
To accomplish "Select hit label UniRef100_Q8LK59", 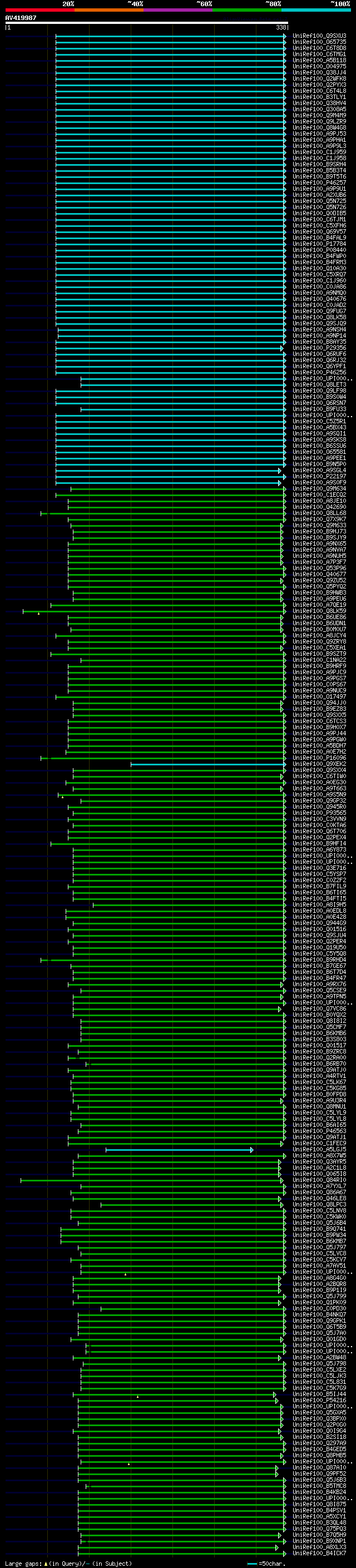I will click(x=319, y=611).
